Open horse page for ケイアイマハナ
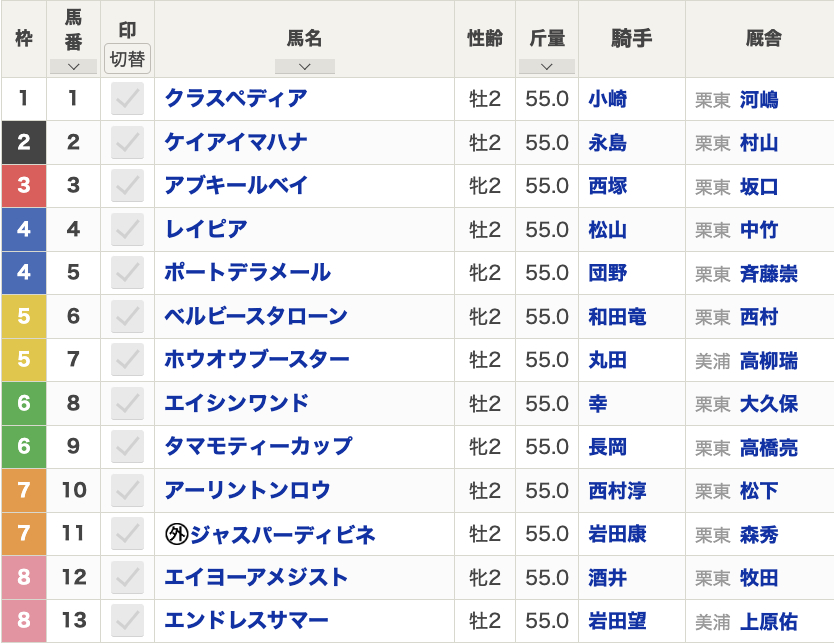The image size is (834, 644). tap(236, 142)
